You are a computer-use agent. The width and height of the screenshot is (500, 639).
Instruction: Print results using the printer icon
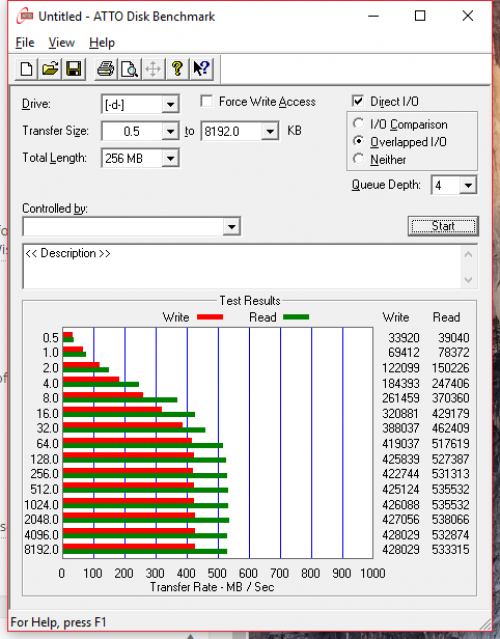[x=106, y=69]
